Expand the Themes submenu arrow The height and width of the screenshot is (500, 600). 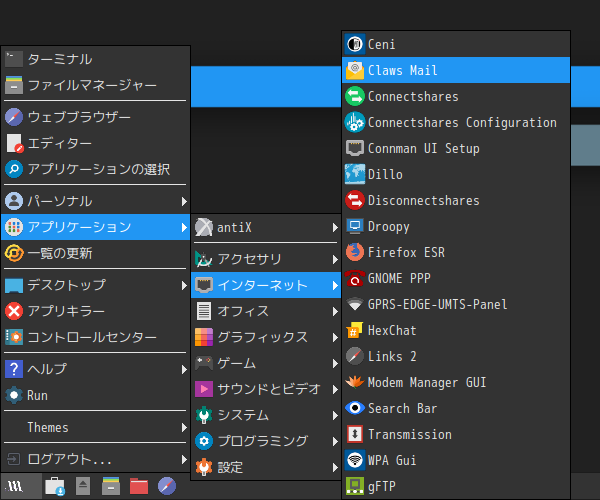184,427
